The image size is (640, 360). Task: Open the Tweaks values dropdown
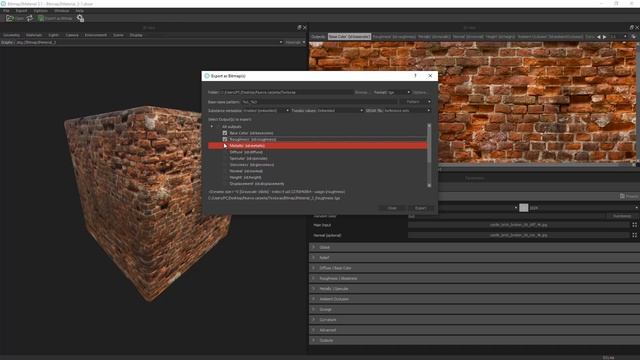pos(340,111)
